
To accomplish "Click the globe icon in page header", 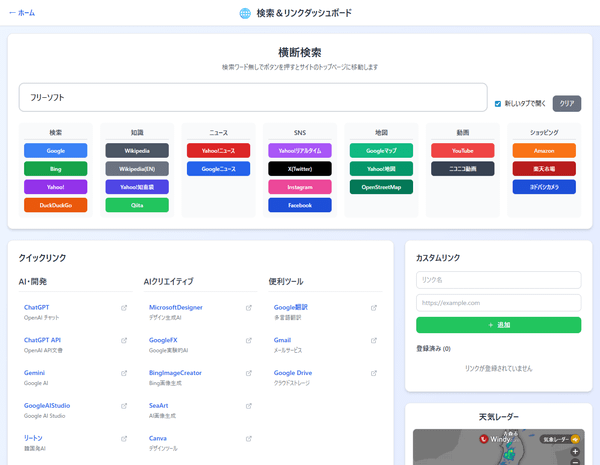I will click(245, 13).
